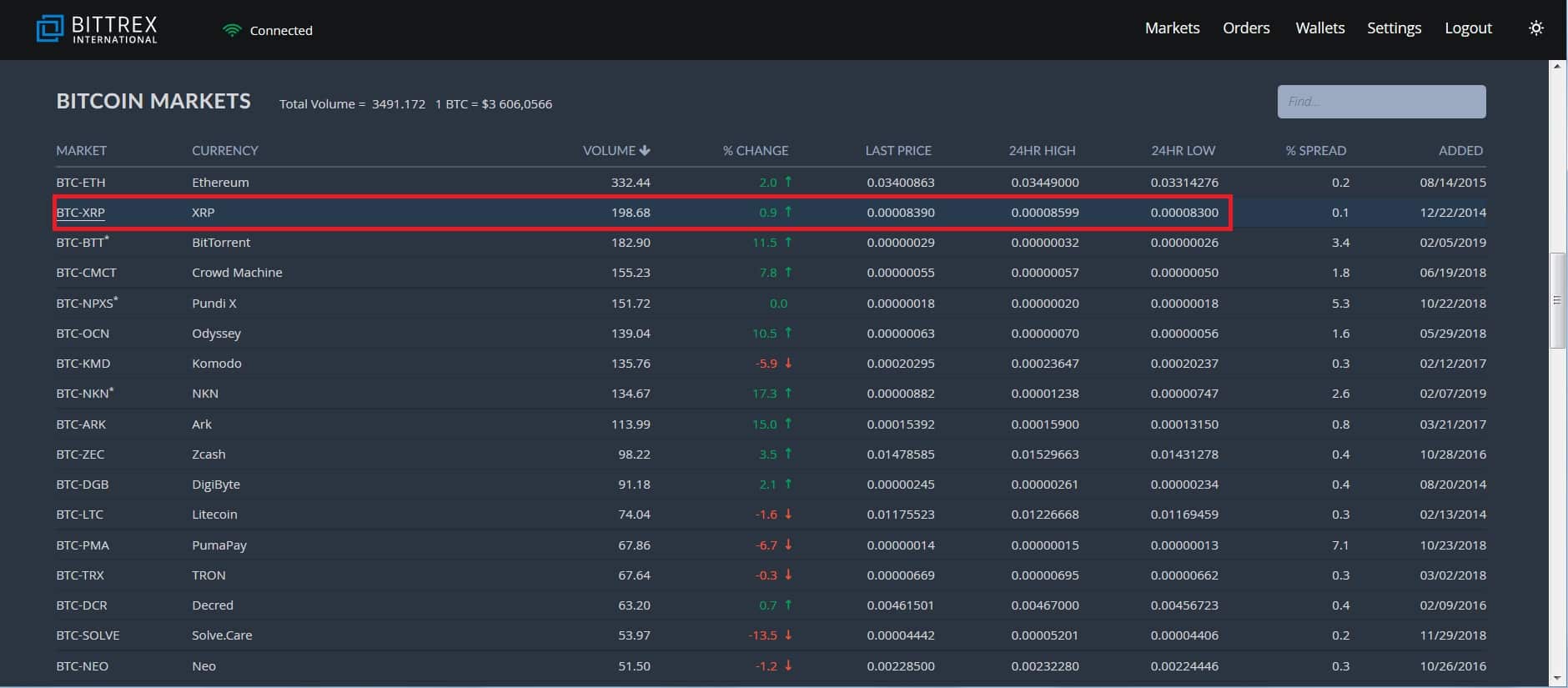This screenshot has height=688, width=1568.
Task: Click the 0.01478585 last price for Zcash
Action: [x=901, y=454]
